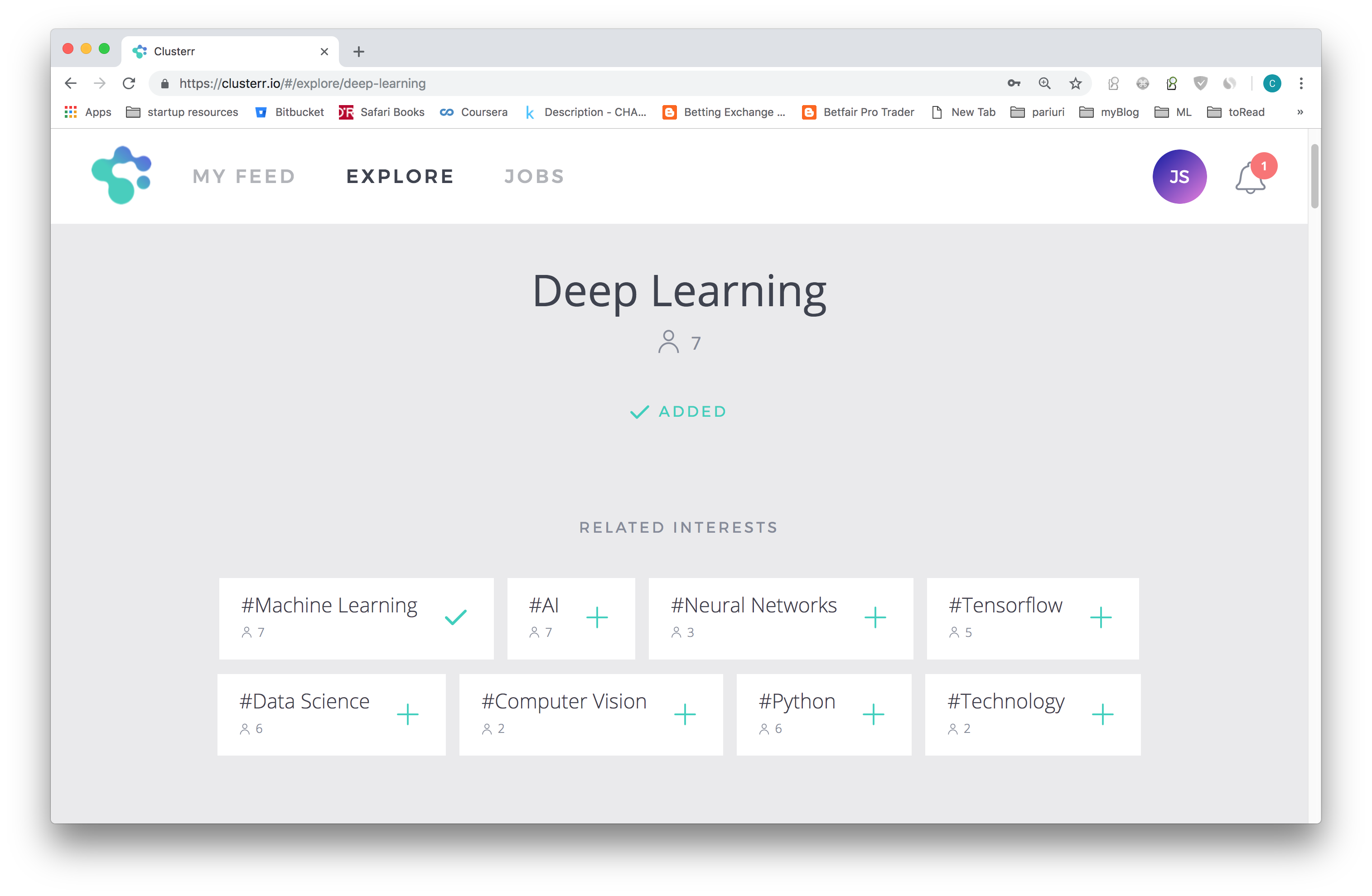
Task: Toggle the ADDED status for Deep Learning
Action: (x=678, y=411)
